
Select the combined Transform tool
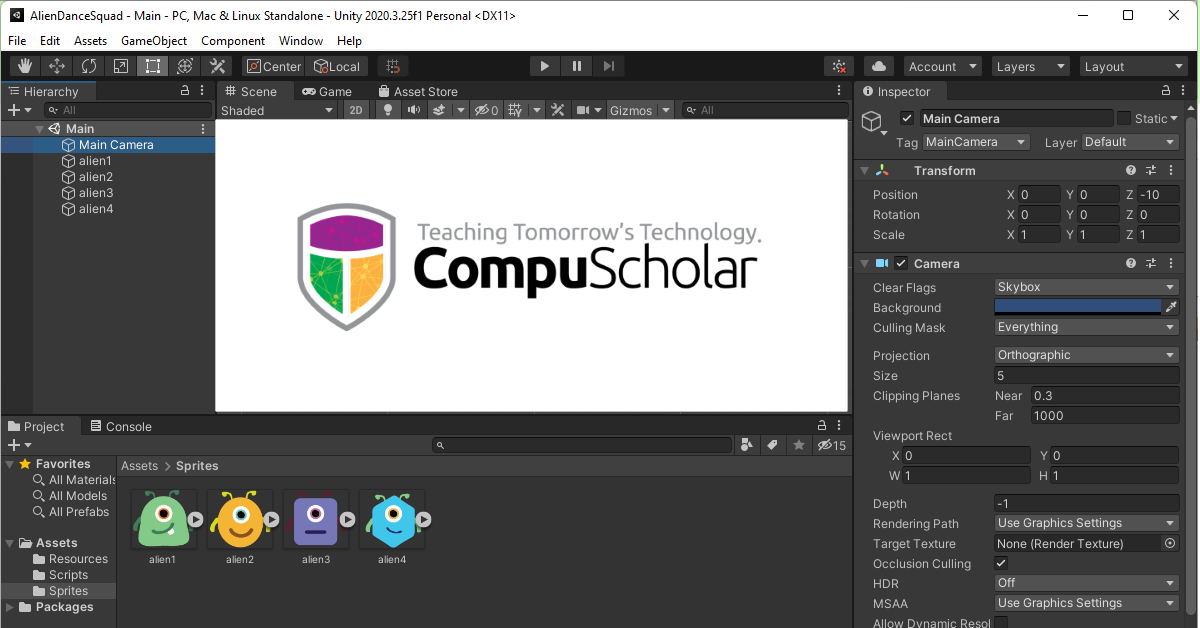pyautogui.click(x=185, y=66)
